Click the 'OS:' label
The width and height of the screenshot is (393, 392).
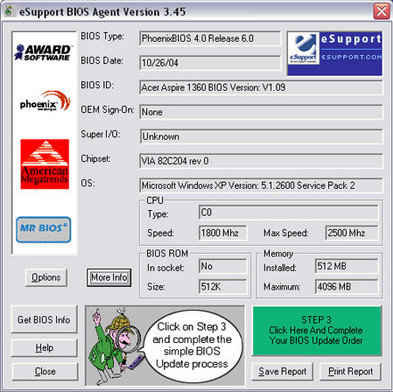[x=87, y=183]
